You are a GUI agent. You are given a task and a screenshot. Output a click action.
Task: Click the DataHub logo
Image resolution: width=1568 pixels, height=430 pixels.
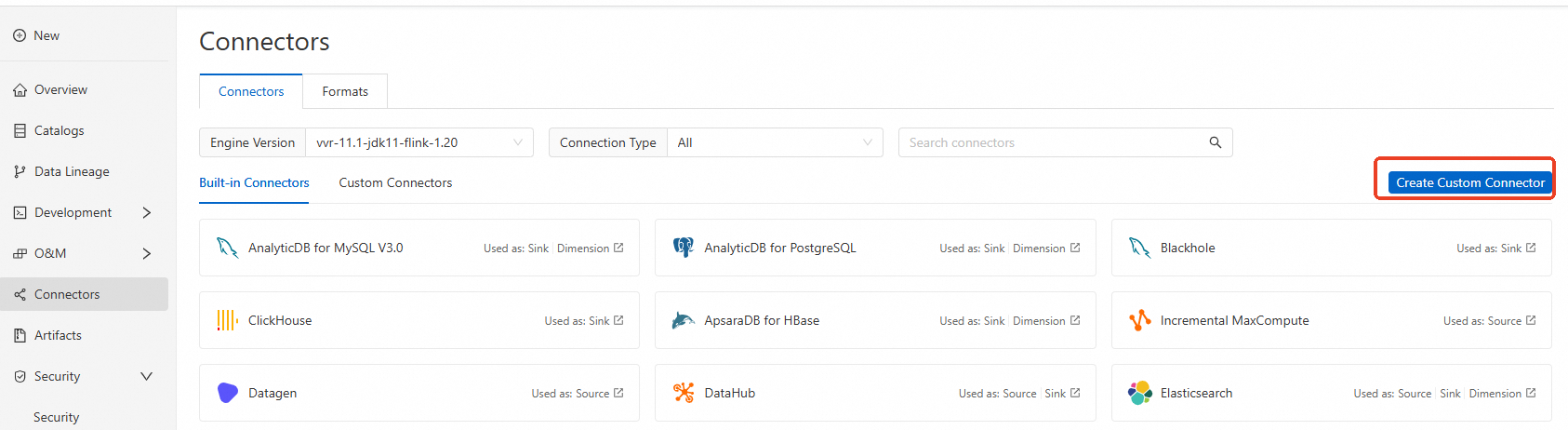[x=684, y=393]
